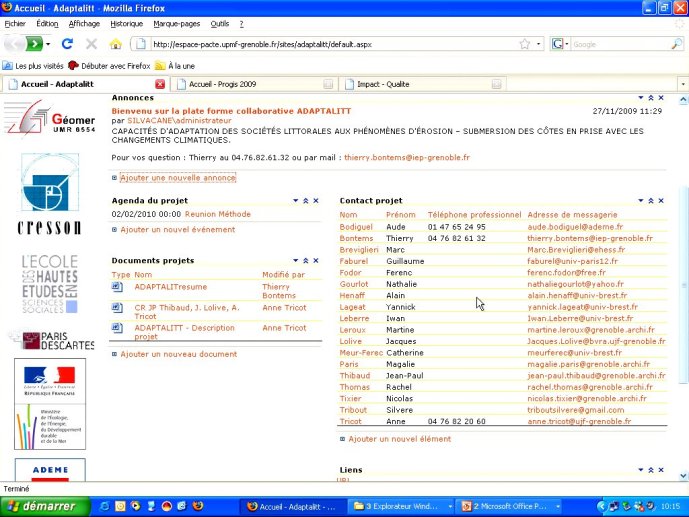
Task: Email thierry.bontems@iep-grenoble.fr in the announcement
Action: pyautogui.click(x=407, y=157)
